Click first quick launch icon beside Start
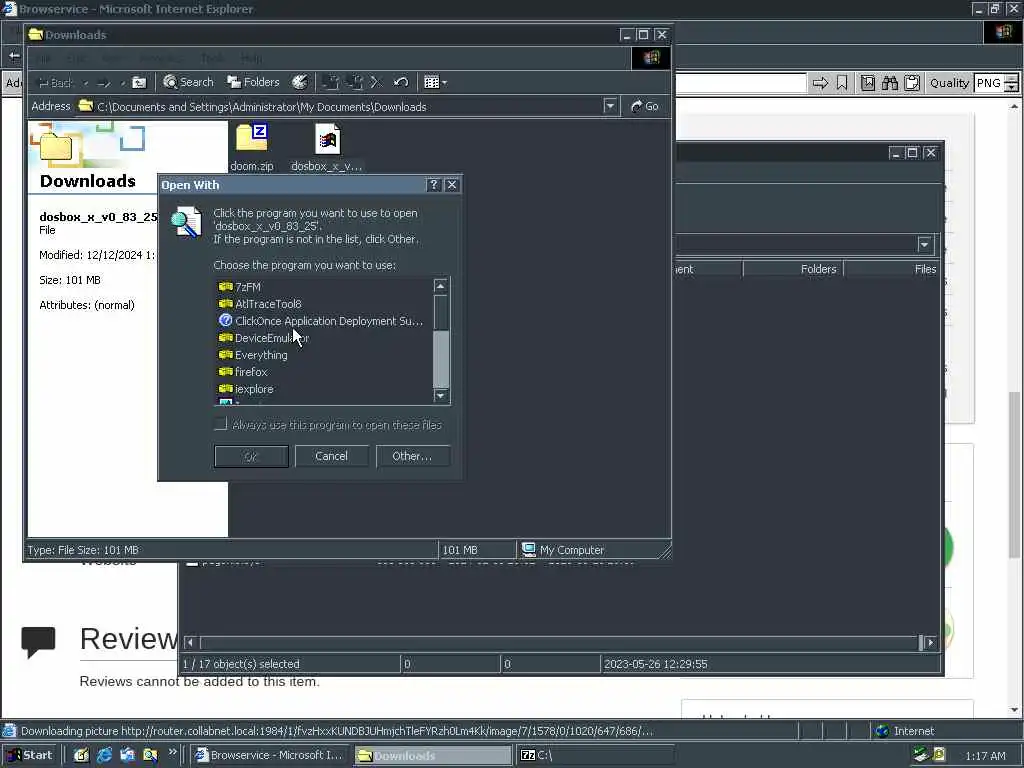Image resolution: width=1024 pixels, height=768 pixels. (x=81, y=756)
